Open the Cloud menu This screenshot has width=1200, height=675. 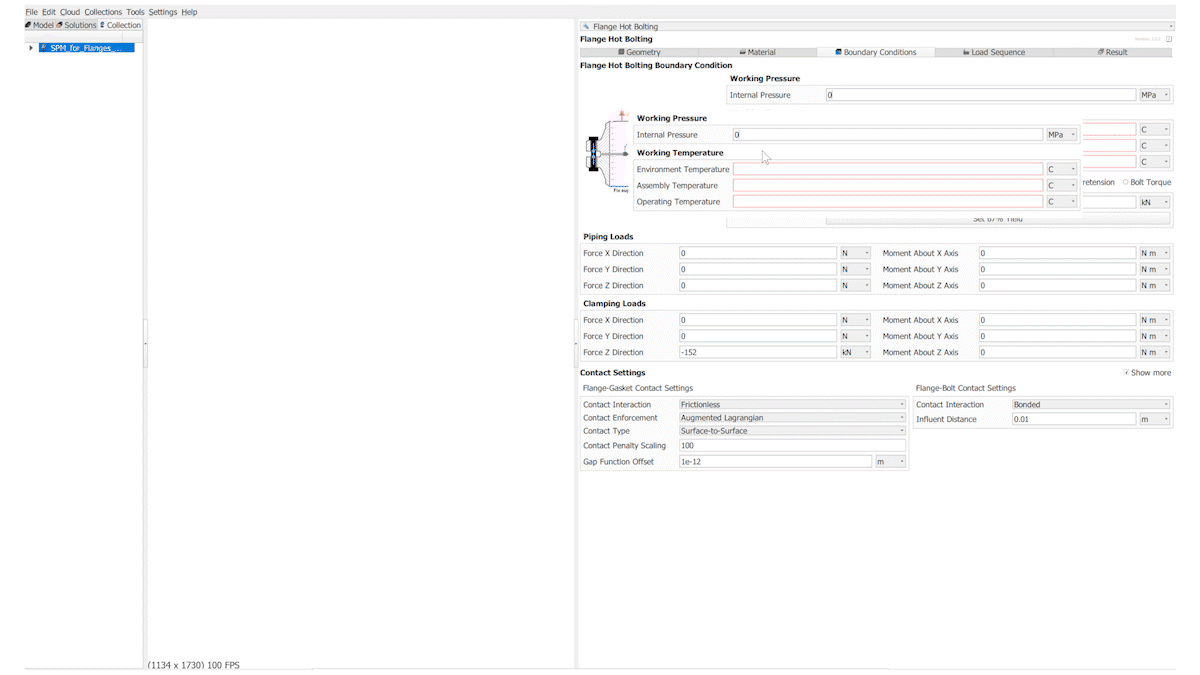pyautogui.click(x=70, y=12)
